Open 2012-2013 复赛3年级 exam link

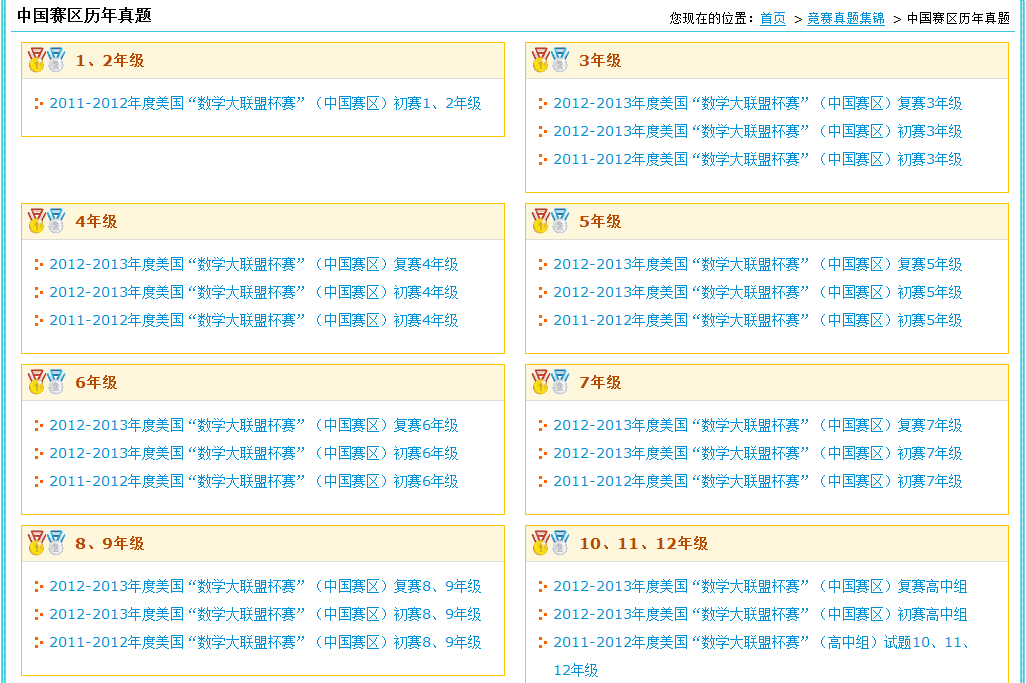(757, 103)
